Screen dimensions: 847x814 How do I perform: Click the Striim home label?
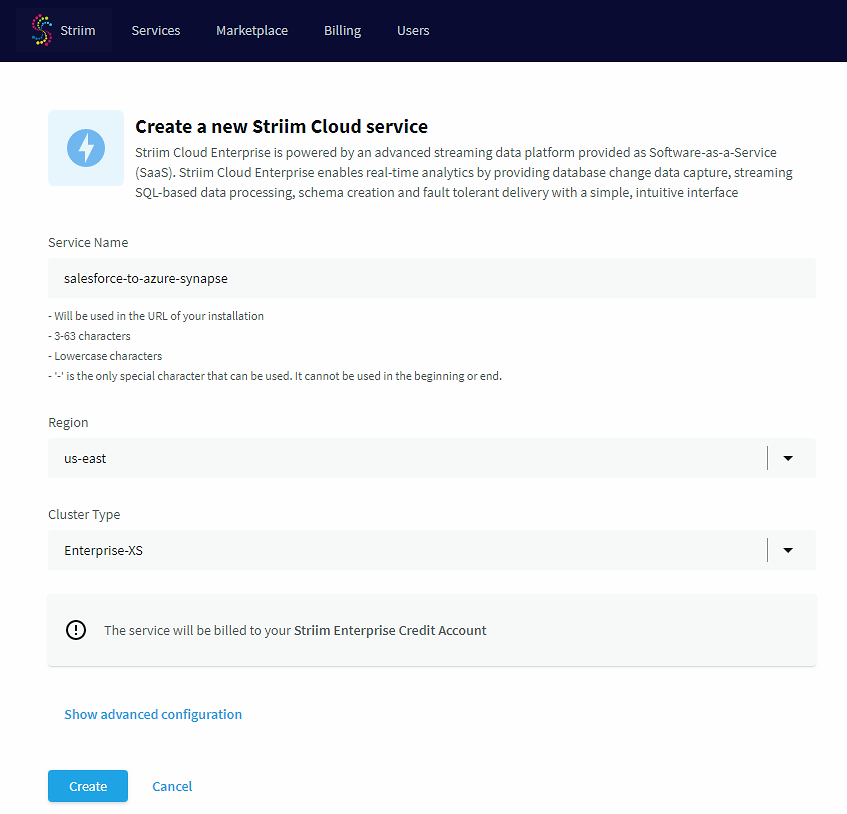point(78,31)
